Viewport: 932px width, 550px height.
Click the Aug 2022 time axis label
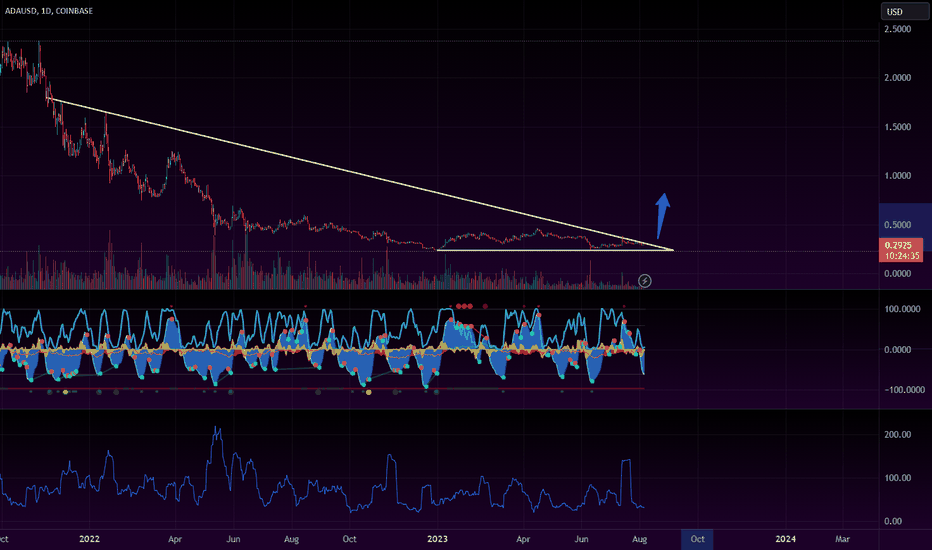tap(291, 539)
